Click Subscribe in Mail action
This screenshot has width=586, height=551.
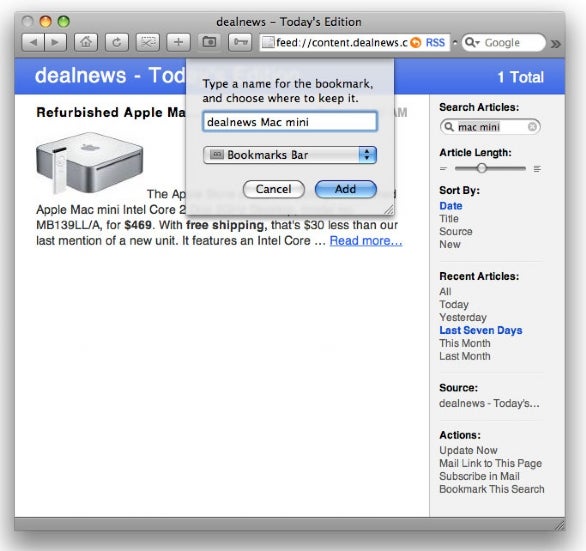click(479, 476)
